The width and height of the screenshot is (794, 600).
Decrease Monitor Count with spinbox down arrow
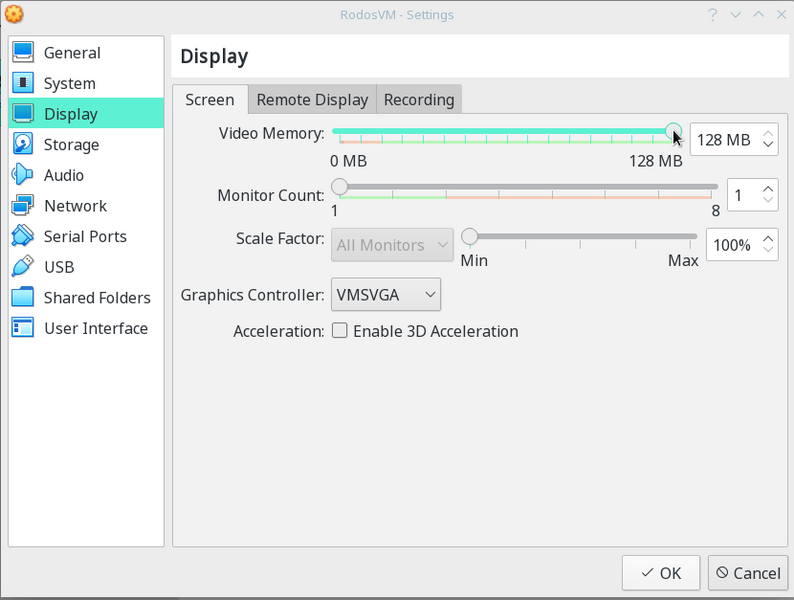pyautogui.click(x=767, y=202)
